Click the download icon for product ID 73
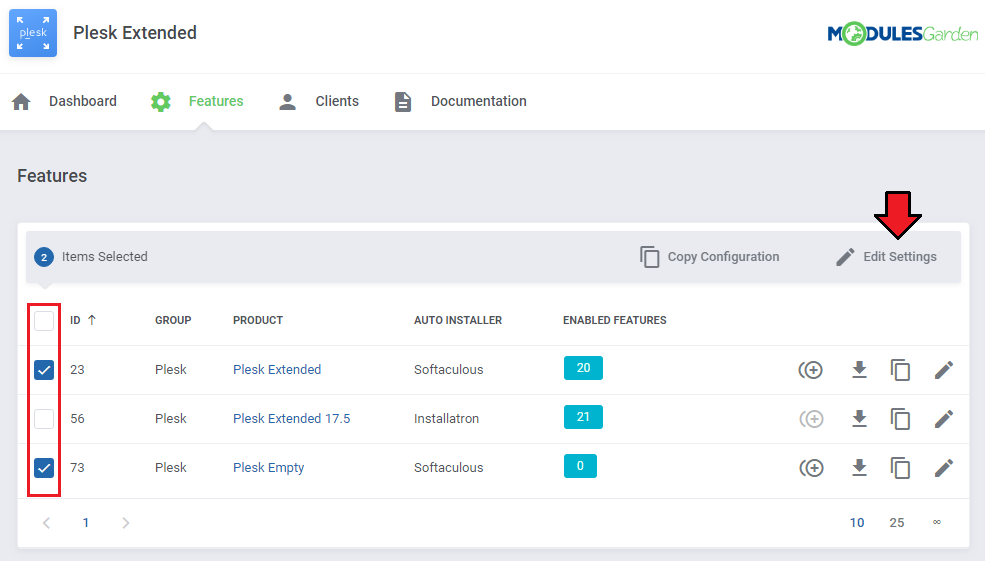Screen dimensions: 985x561 859,468
